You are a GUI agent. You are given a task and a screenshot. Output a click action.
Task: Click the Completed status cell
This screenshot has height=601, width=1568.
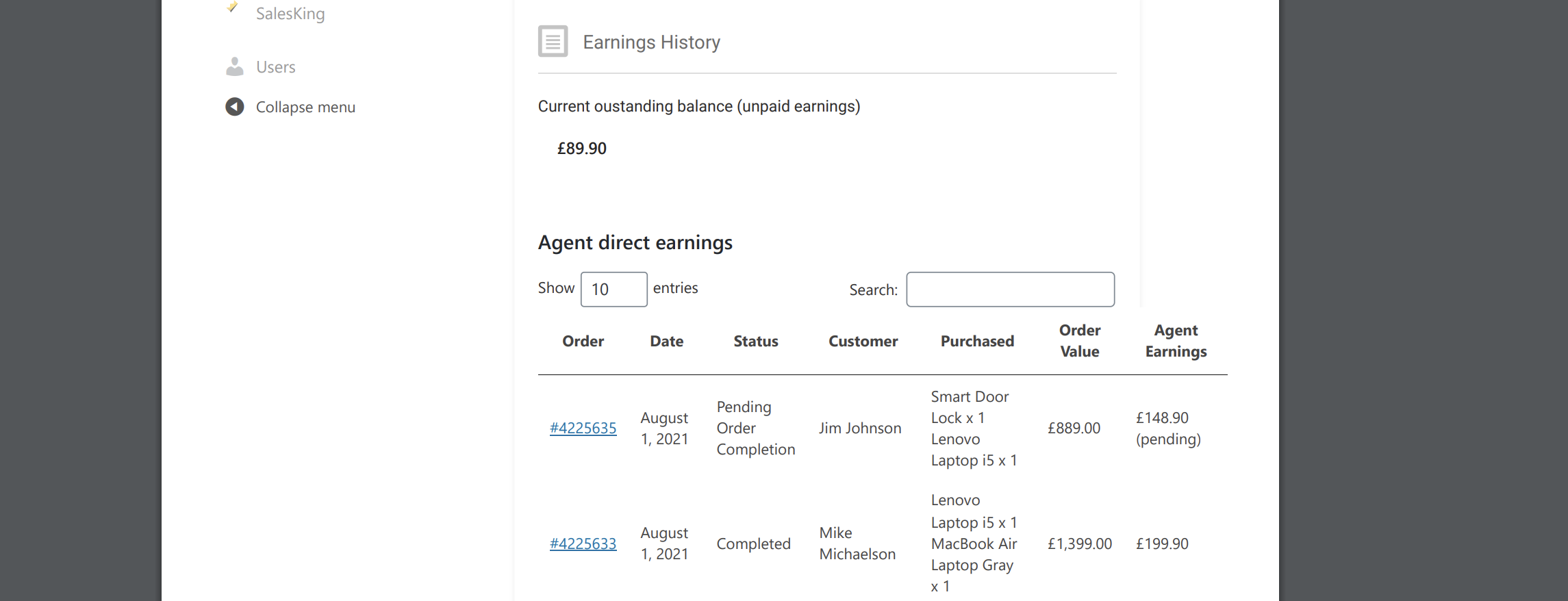click(x=753, y=544)
